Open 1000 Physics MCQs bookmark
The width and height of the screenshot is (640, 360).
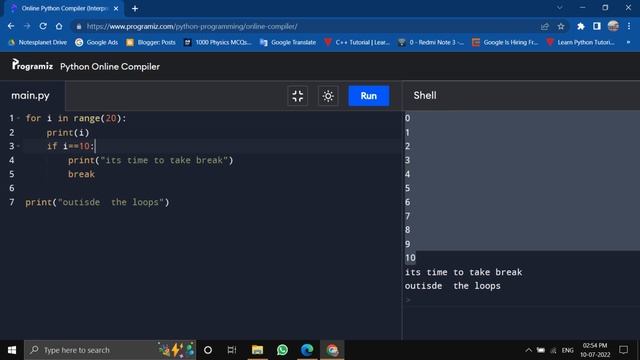point(218,42)
